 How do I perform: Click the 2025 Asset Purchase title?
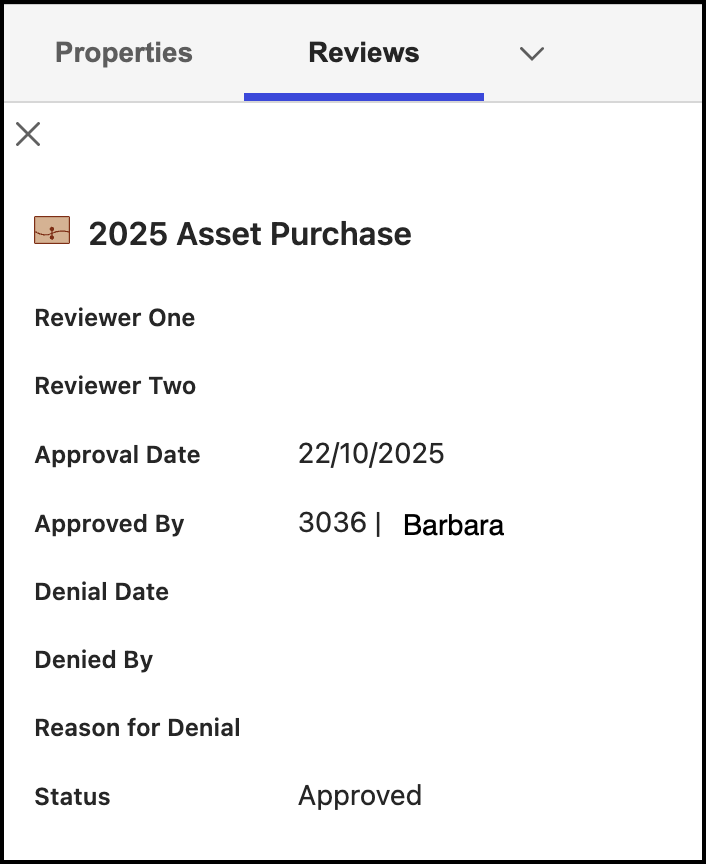[x=250, y=234]
